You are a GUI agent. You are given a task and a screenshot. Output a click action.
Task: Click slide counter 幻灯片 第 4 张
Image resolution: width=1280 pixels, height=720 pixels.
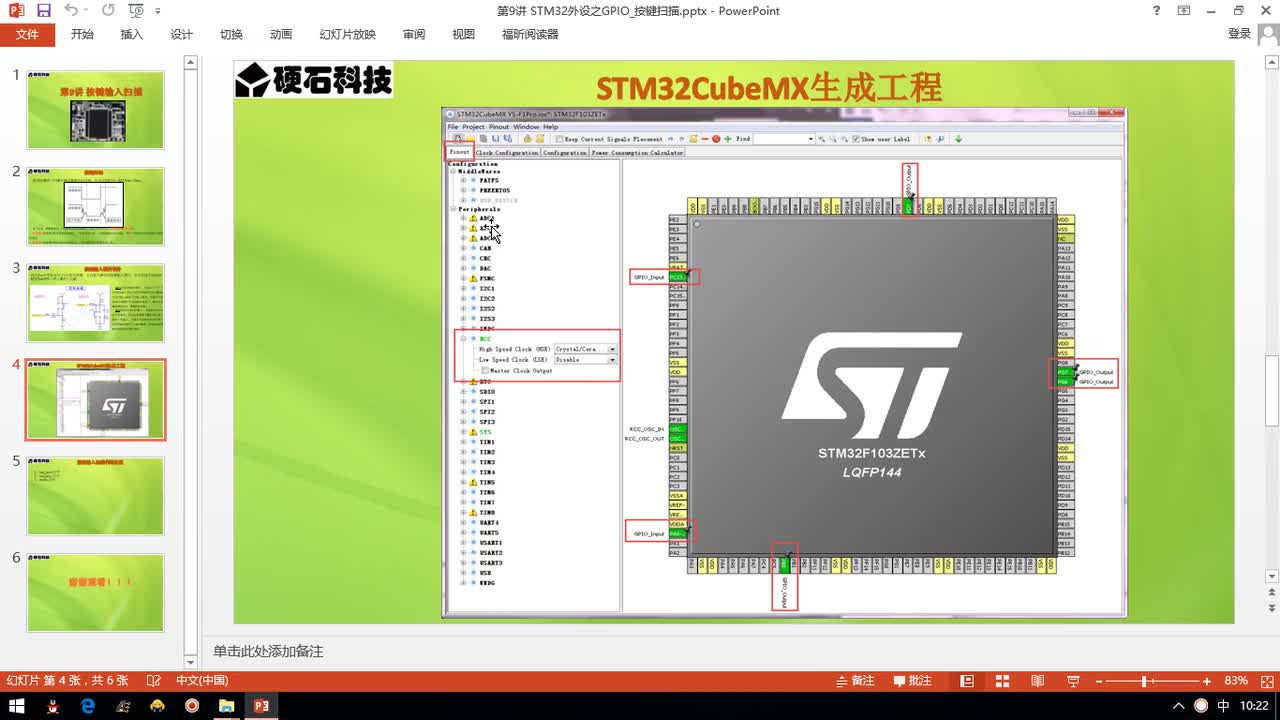[x=66, y=681]
